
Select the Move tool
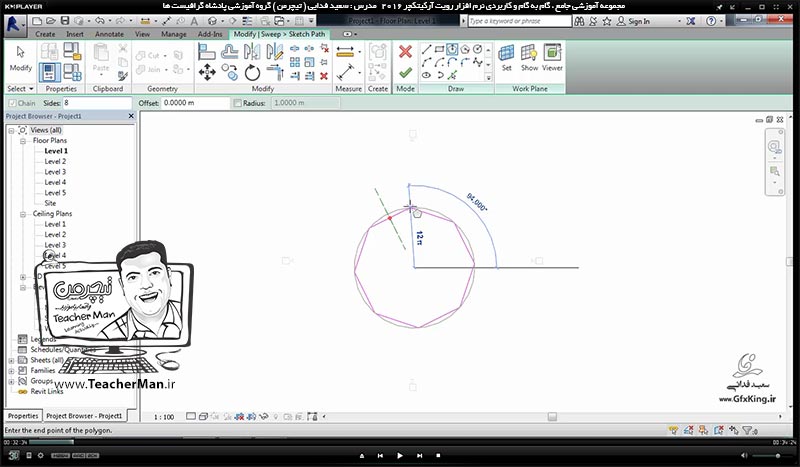click(207, 72)
